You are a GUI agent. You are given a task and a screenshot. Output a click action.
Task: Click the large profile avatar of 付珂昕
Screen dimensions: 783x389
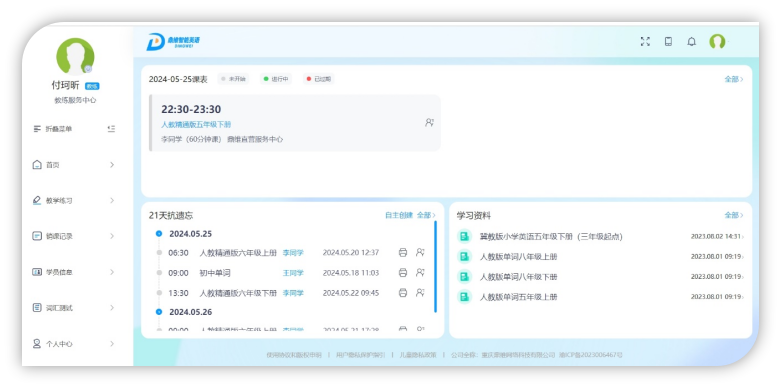tap(75, 56)
